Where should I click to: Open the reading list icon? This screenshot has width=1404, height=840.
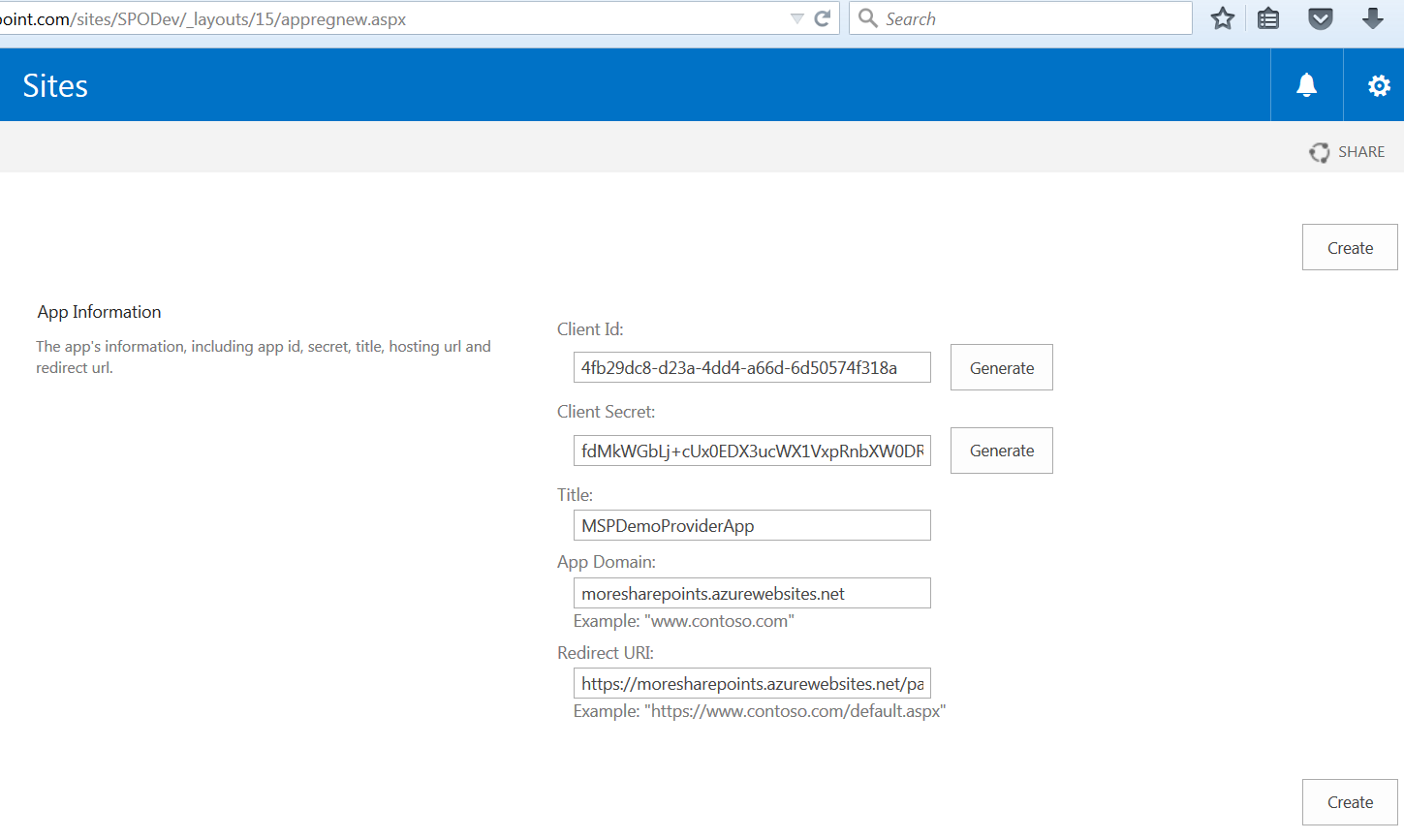pos(1267,17)
